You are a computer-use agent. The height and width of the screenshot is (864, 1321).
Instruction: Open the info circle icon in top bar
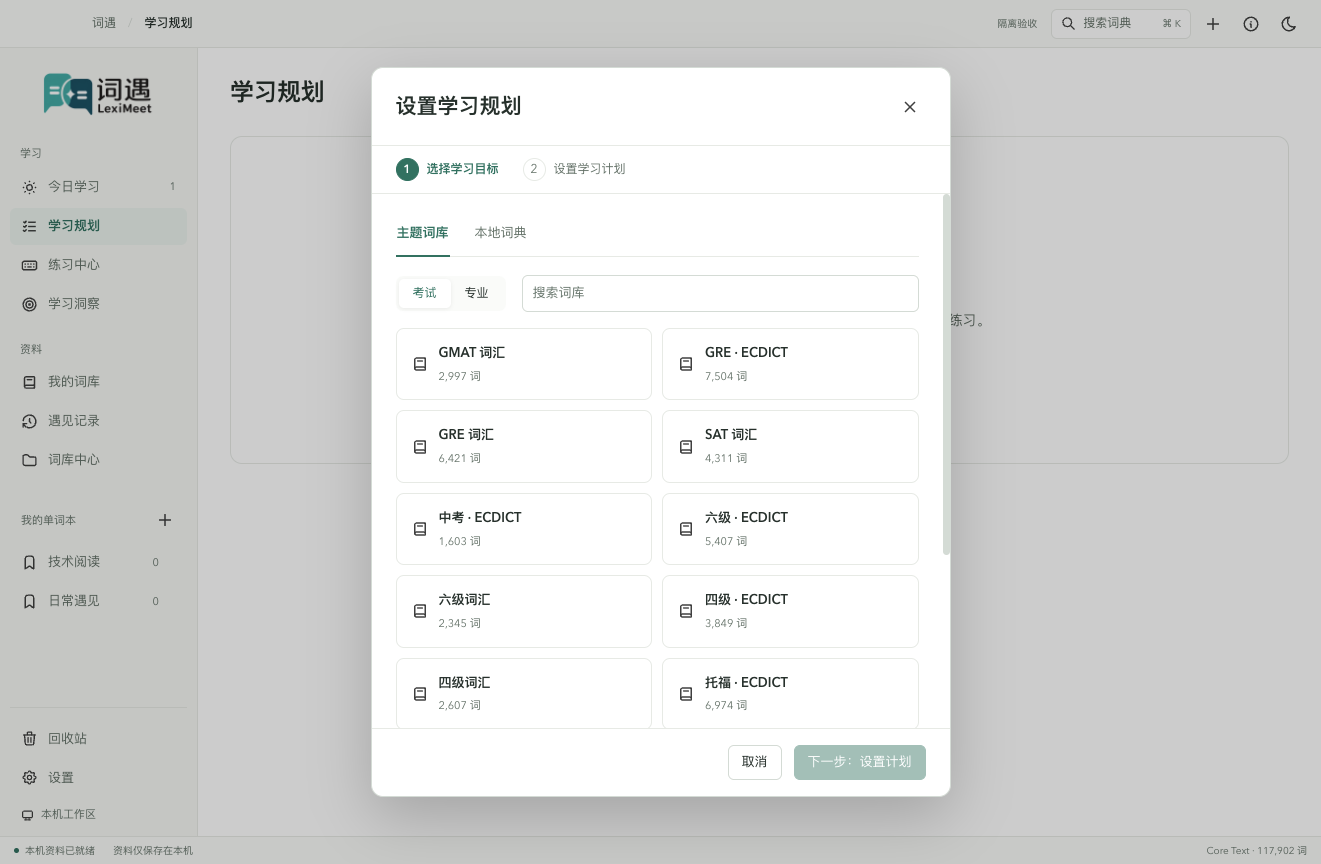1251,24
